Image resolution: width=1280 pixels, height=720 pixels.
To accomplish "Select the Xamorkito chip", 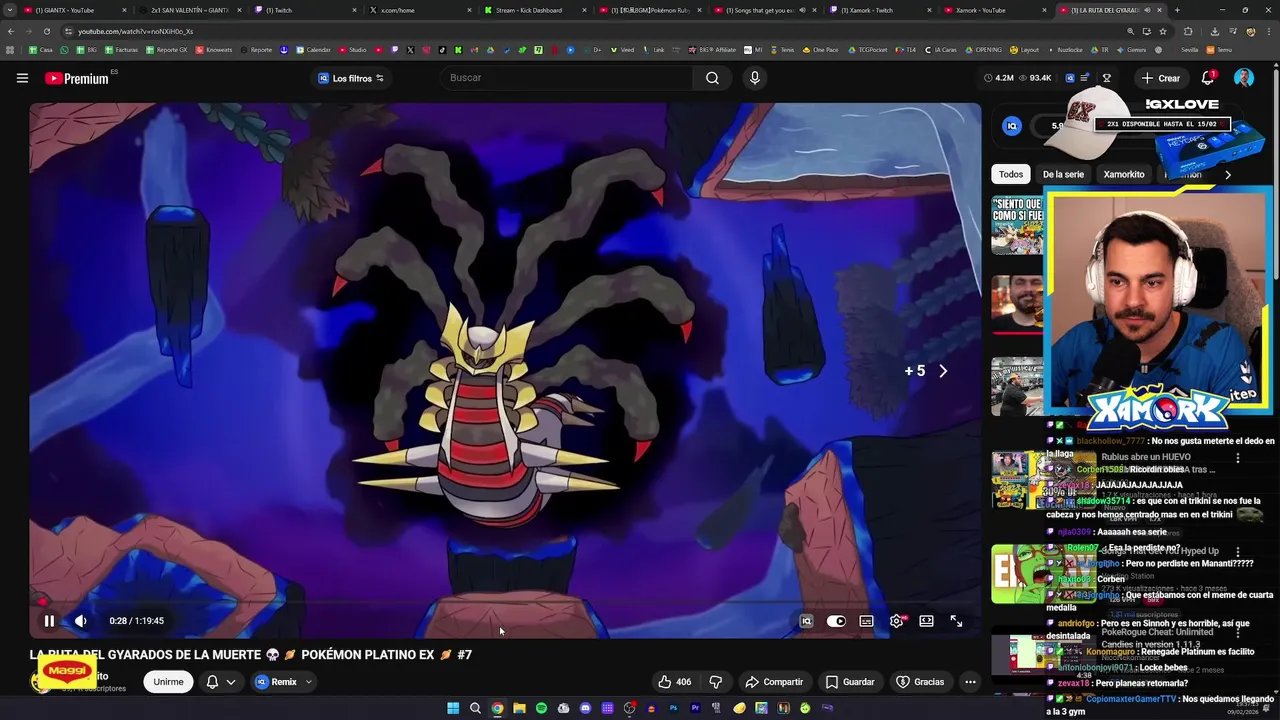I will (x=1123, y=174).
